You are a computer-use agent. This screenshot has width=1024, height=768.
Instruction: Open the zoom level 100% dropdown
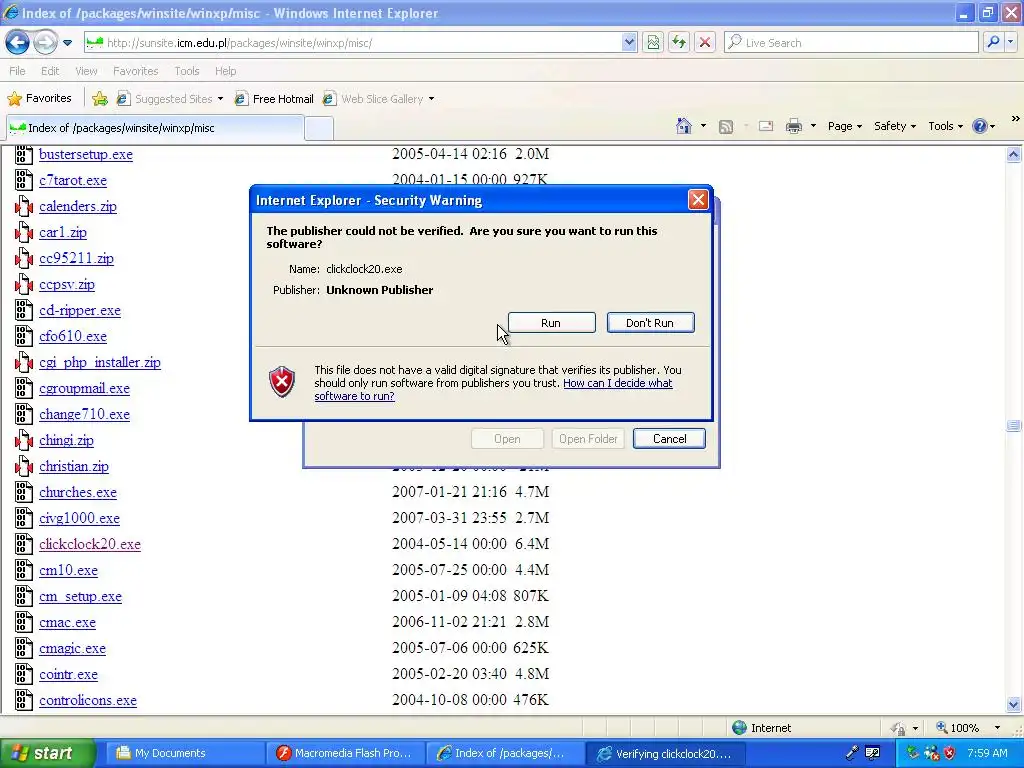coord(997,728)
